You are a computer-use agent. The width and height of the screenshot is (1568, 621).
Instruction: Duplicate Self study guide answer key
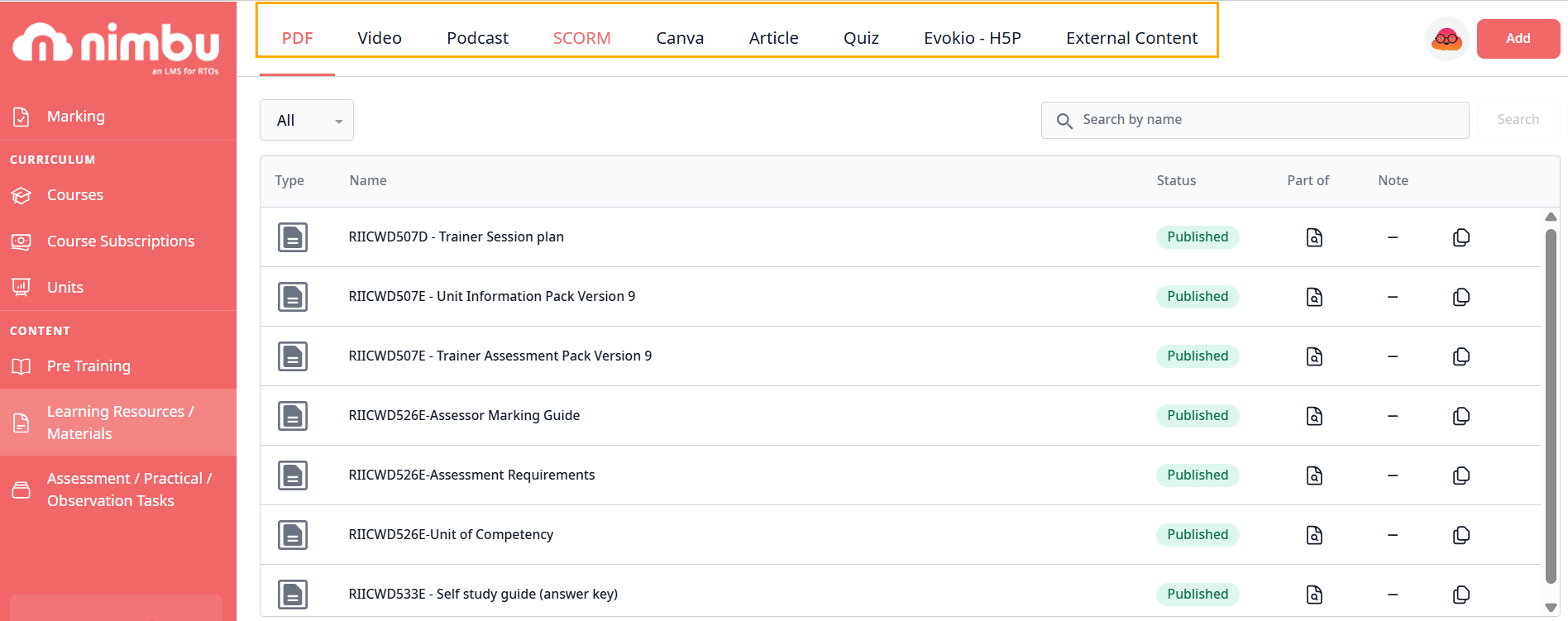coord(1461,595)
